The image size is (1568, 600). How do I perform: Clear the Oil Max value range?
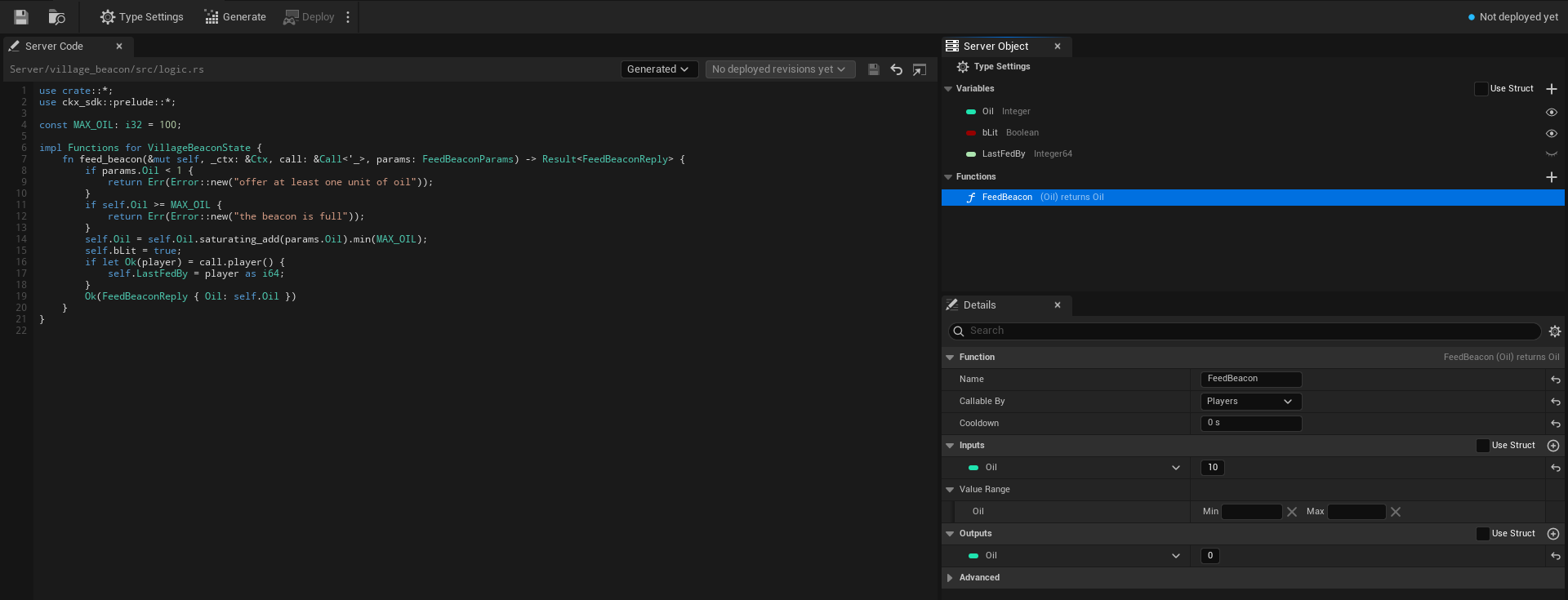pyautogui.click(x=1396, y=512)
